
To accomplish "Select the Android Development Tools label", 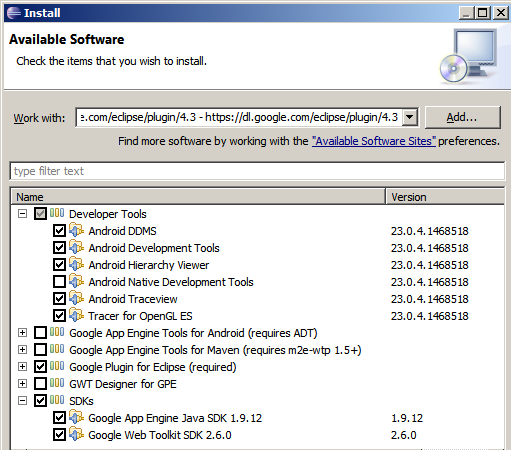I will click(x=154, y=248).
